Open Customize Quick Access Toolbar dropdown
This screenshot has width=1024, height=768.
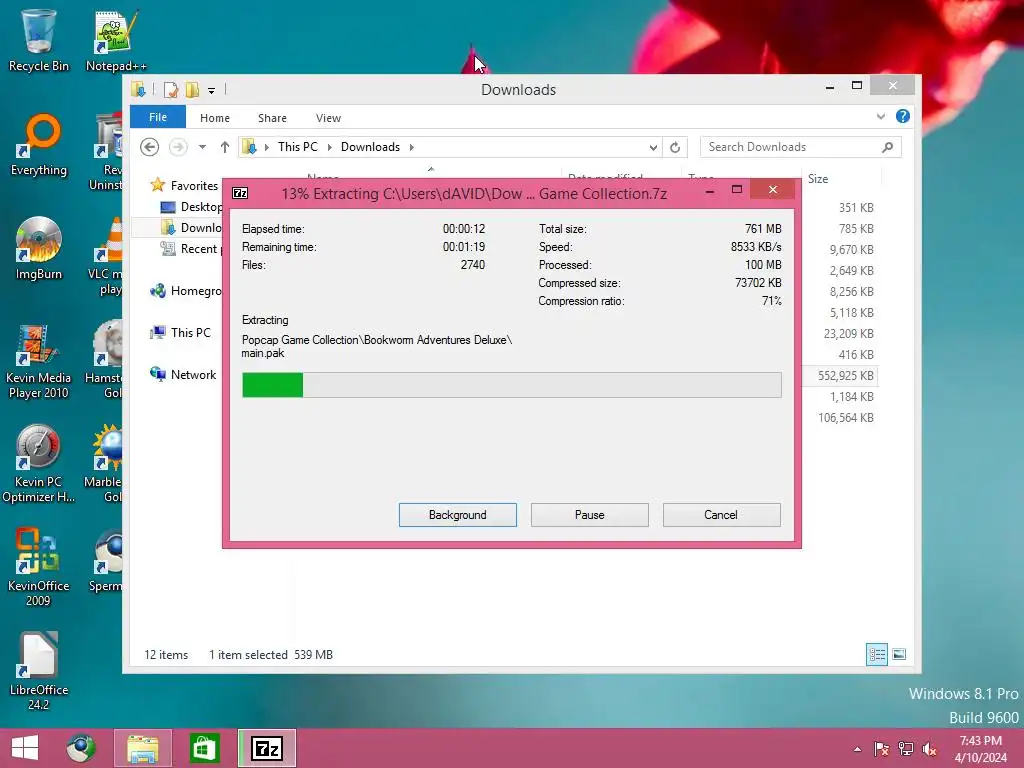tap(212, 91)
